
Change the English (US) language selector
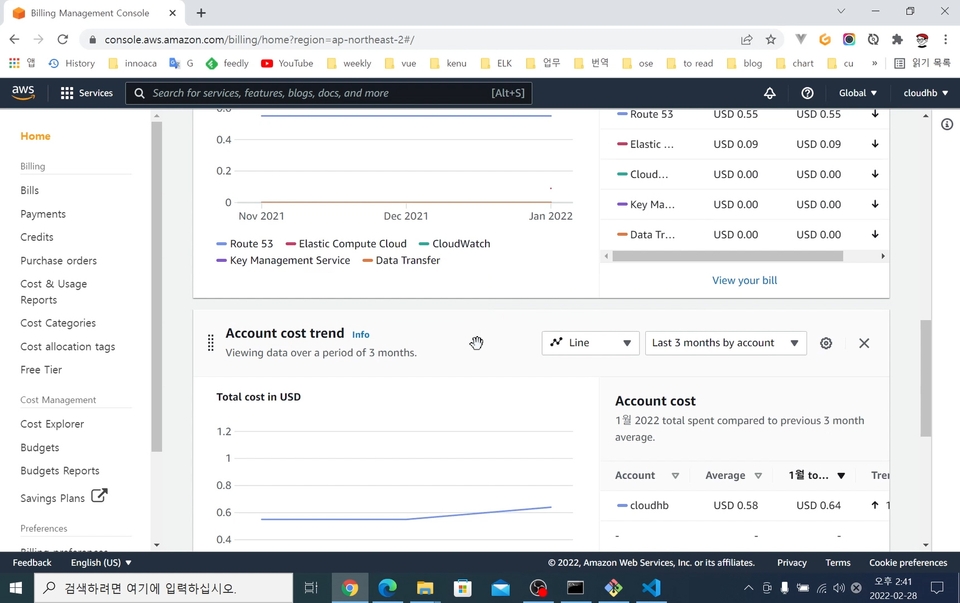(x=101, y=563)
